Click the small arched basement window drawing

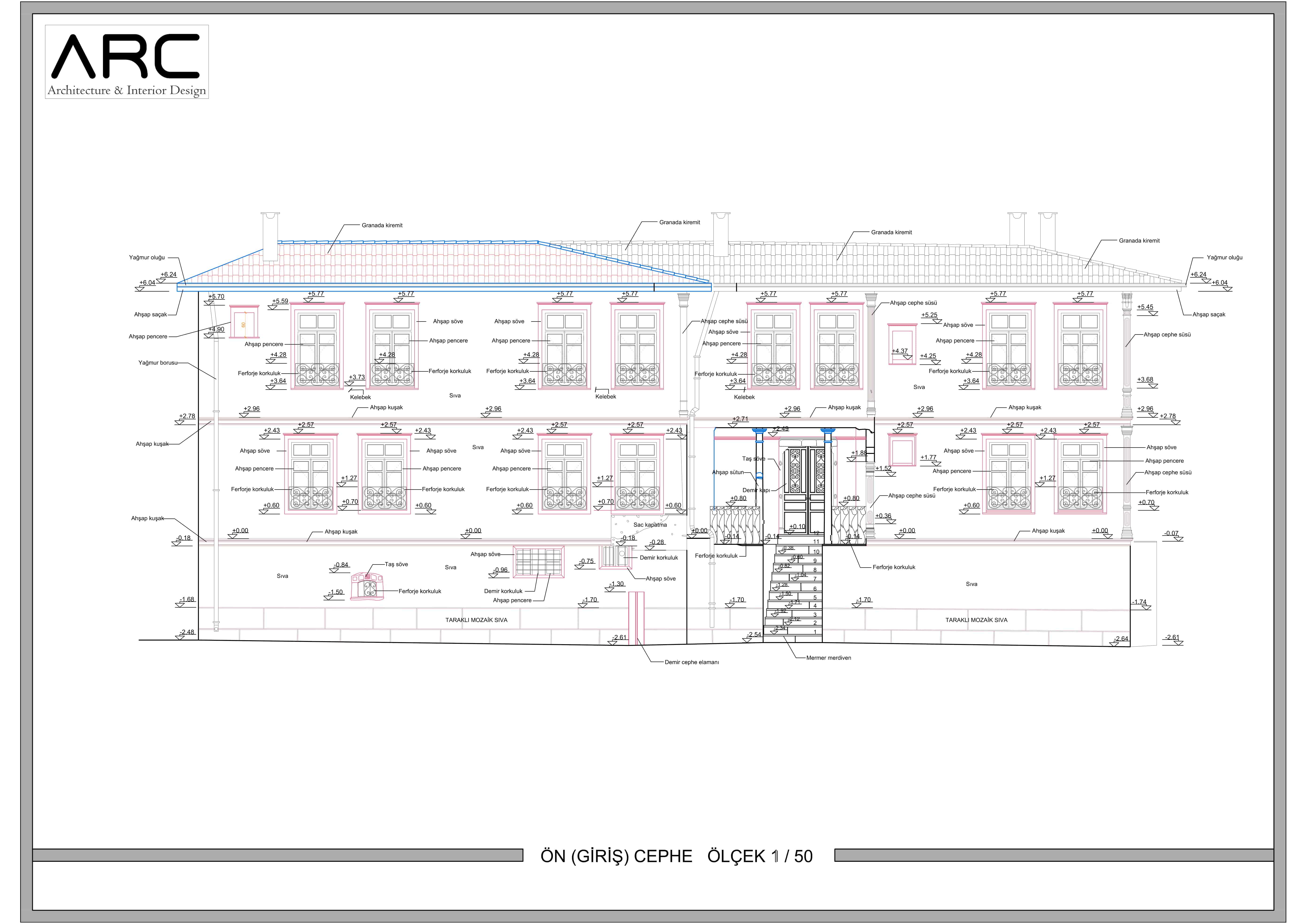pyautogui.click(x=367, y=587)
